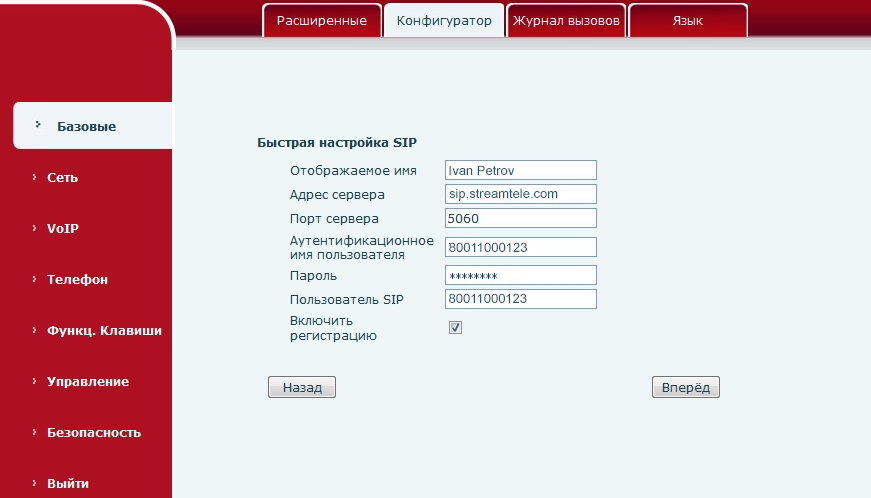Click the Пользователь SIP input field

point(520,299)
